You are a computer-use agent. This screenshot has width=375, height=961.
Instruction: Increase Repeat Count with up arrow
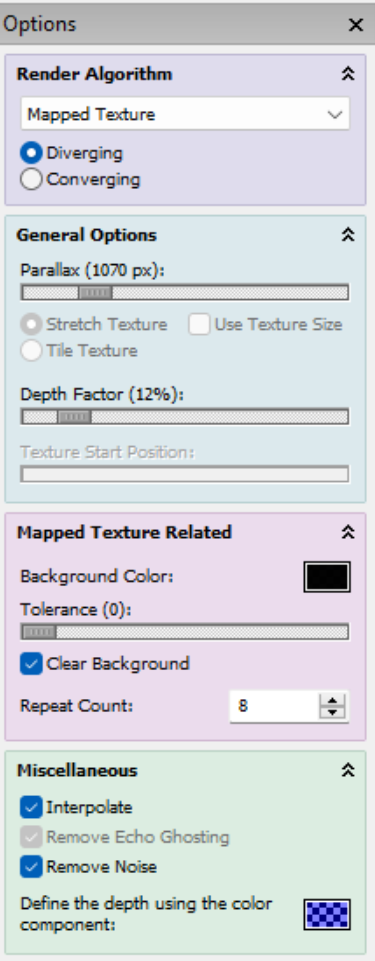(x=333, y=700)
